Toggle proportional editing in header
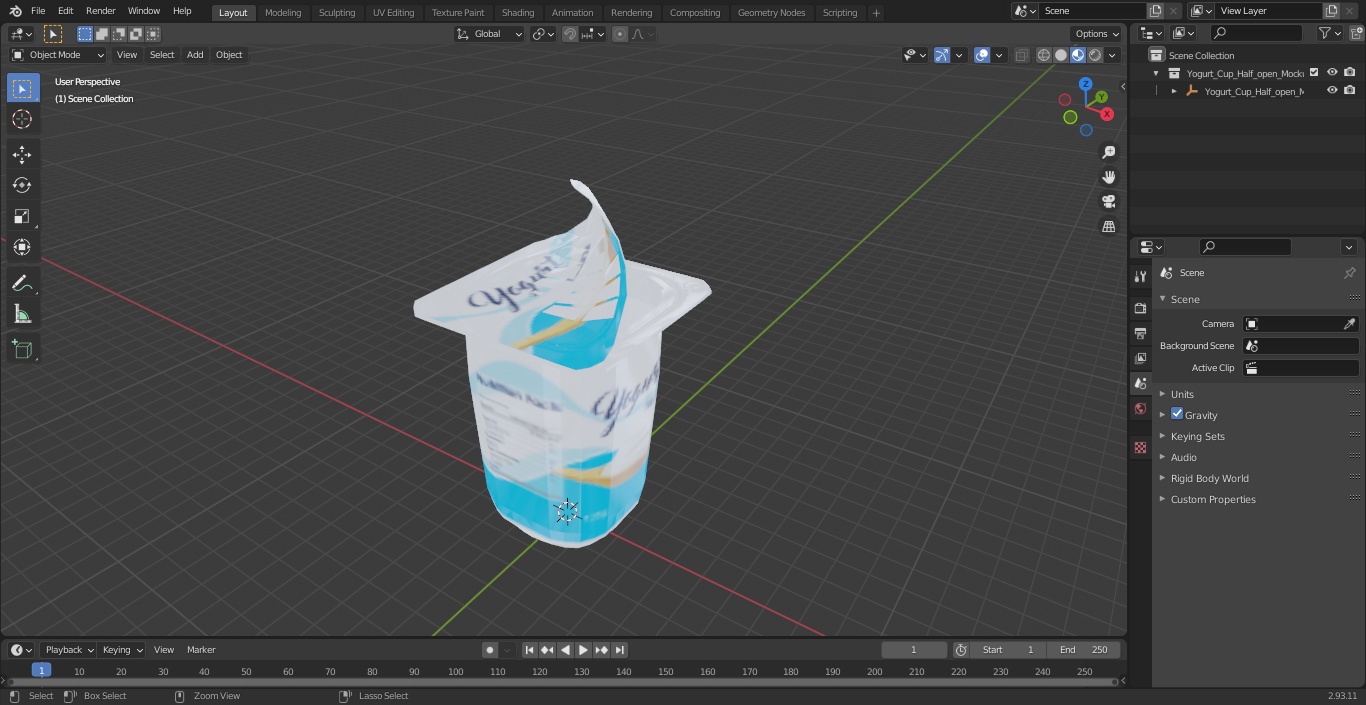 coord(620,34)
